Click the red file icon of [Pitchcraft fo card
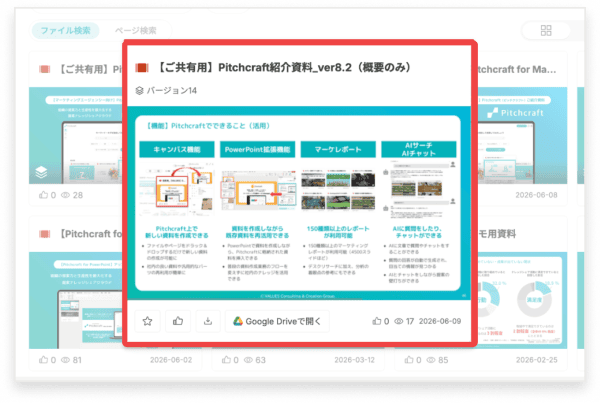The width and height of the screenshot is (600, 403). tap(45, 234)
